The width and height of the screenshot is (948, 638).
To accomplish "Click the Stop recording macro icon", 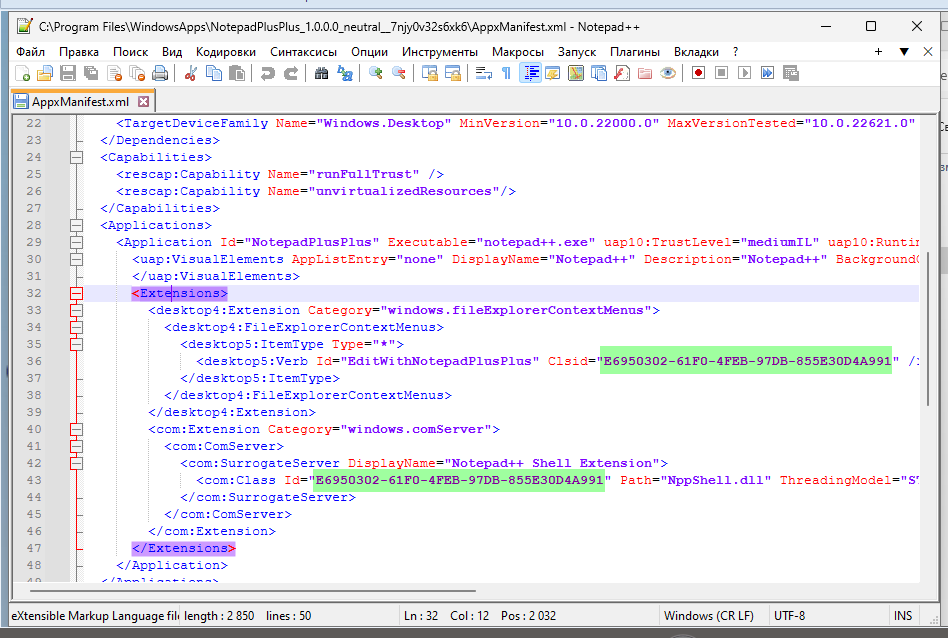I will pyautogui.click(x=721, y=74).
